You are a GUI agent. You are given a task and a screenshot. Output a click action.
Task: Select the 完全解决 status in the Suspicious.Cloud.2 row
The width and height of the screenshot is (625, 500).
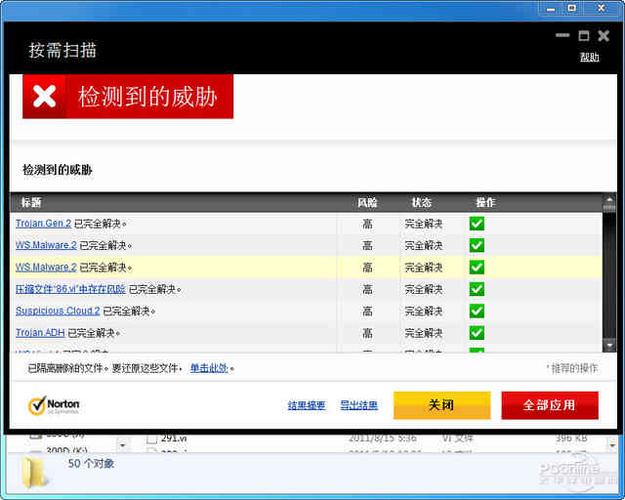click(x=423, y=311)
